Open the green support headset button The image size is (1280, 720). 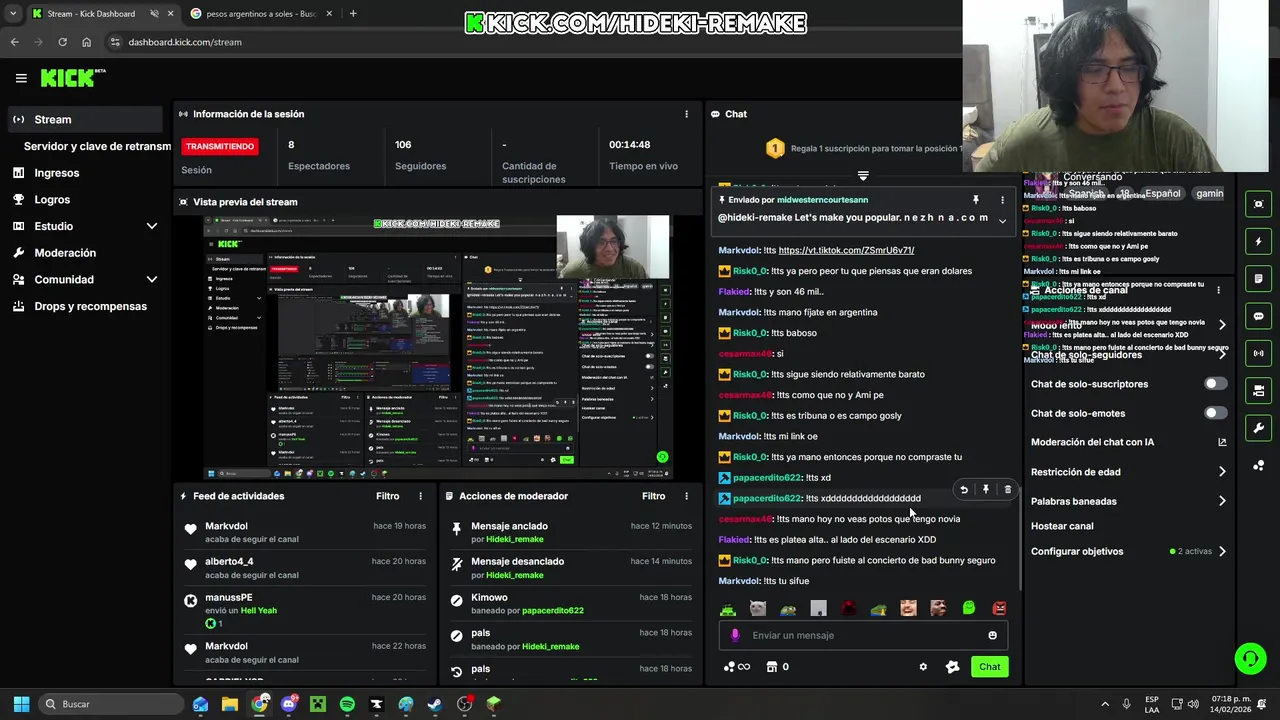pyautogui.click(x=1249, y=658)
